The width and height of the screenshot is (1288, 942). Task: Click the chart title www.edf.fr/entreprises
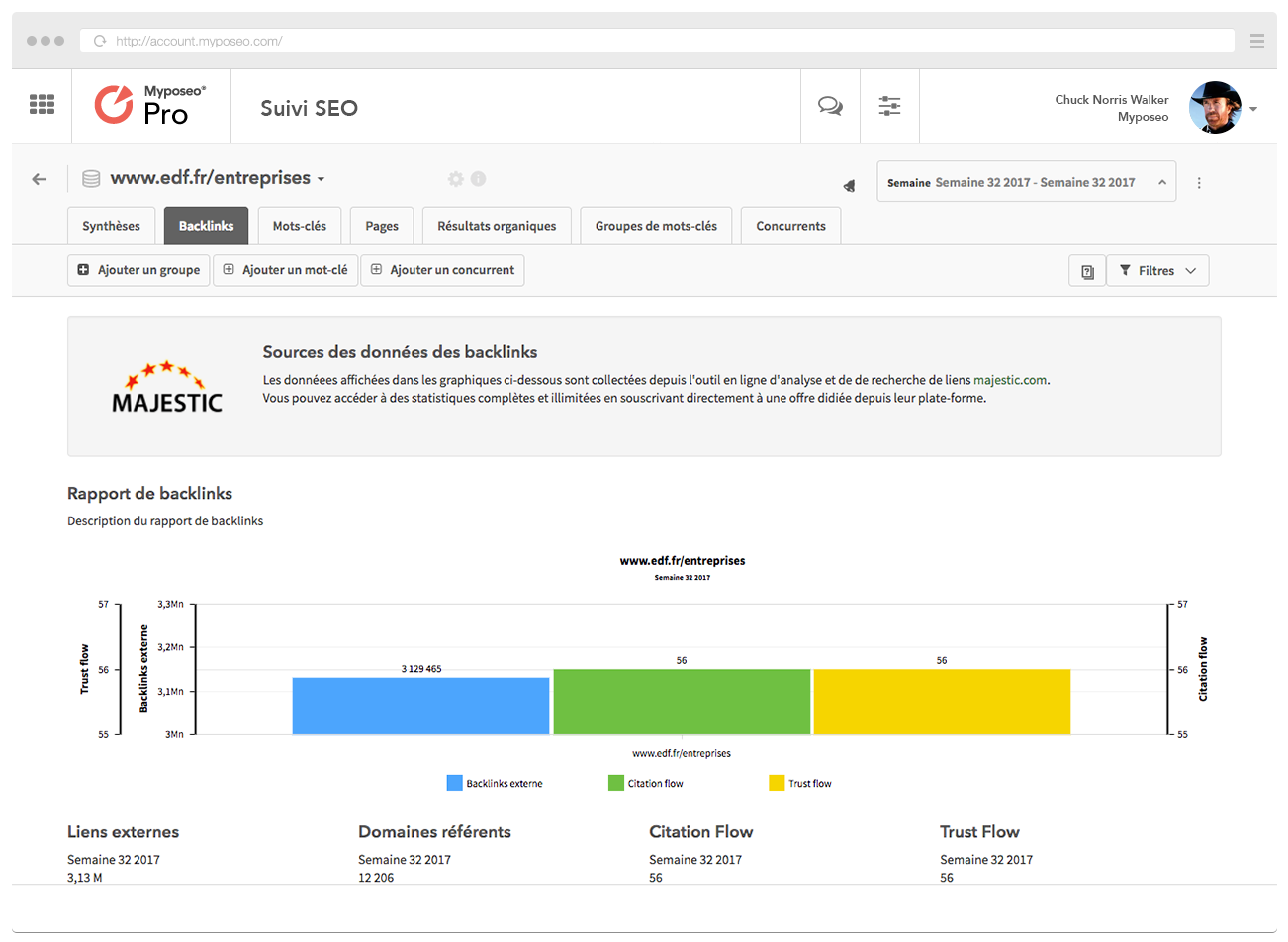pos(683,561)
